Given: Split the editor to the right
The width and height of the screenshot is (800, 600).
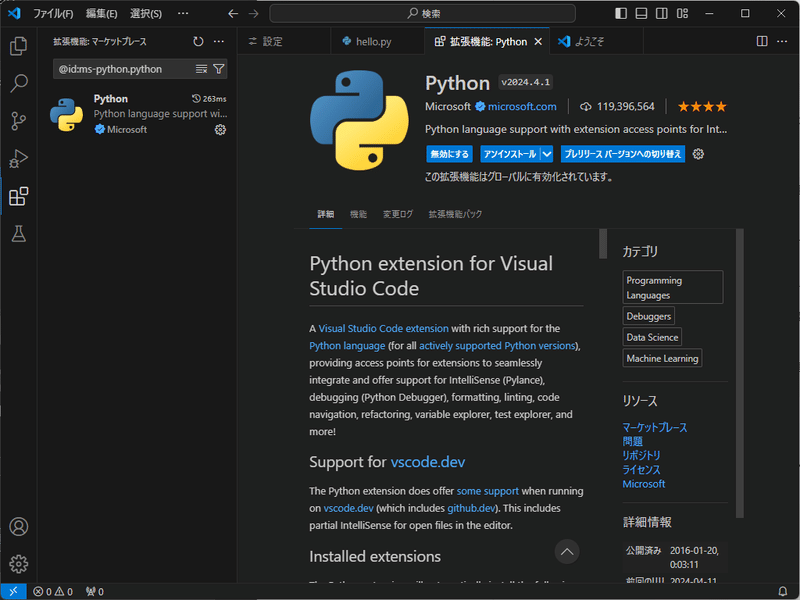Looking at the screenshot, I should coord(762,41).
